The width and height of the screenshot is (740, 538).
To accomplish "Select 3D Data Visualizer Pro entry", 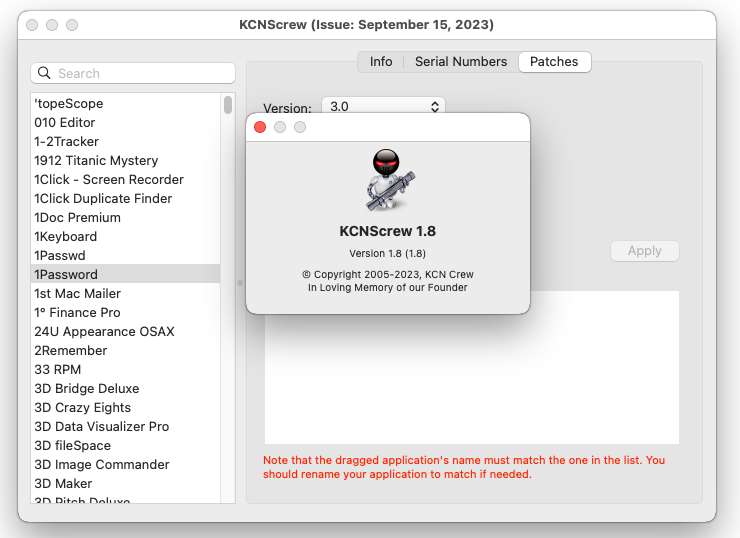I will tap(126, 426).
